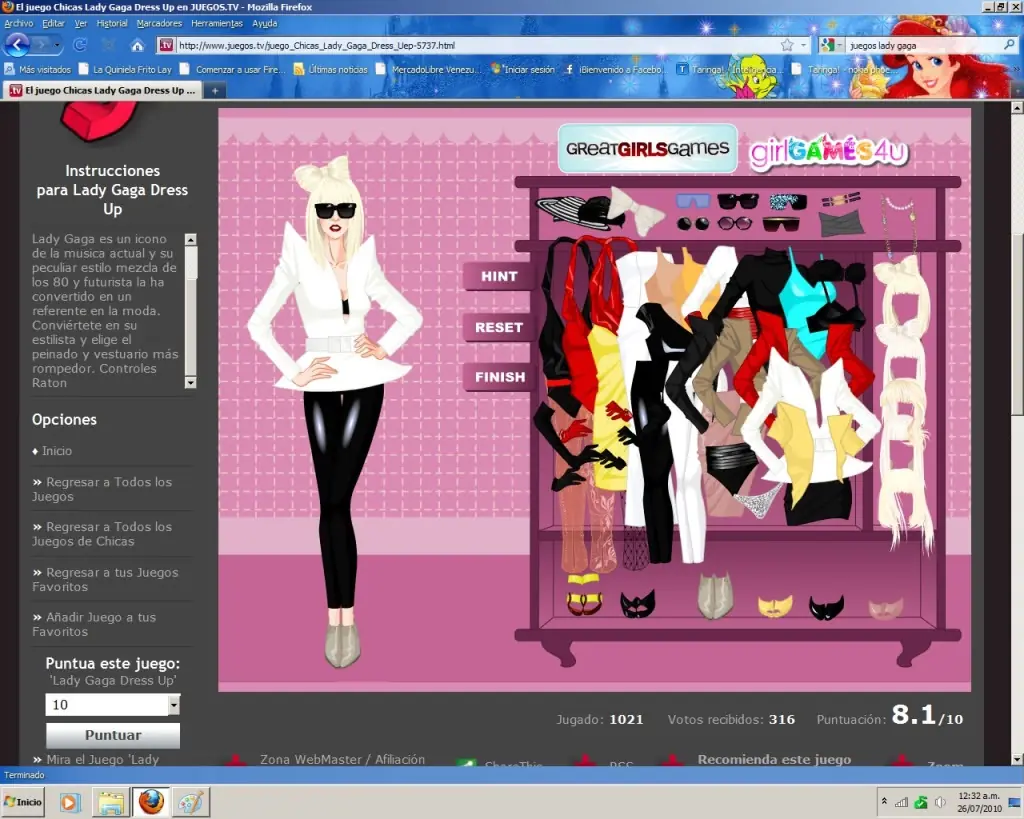1024x819 pixels.
Task: Click the Firefox back arrow button
Action: click(17, 44)
